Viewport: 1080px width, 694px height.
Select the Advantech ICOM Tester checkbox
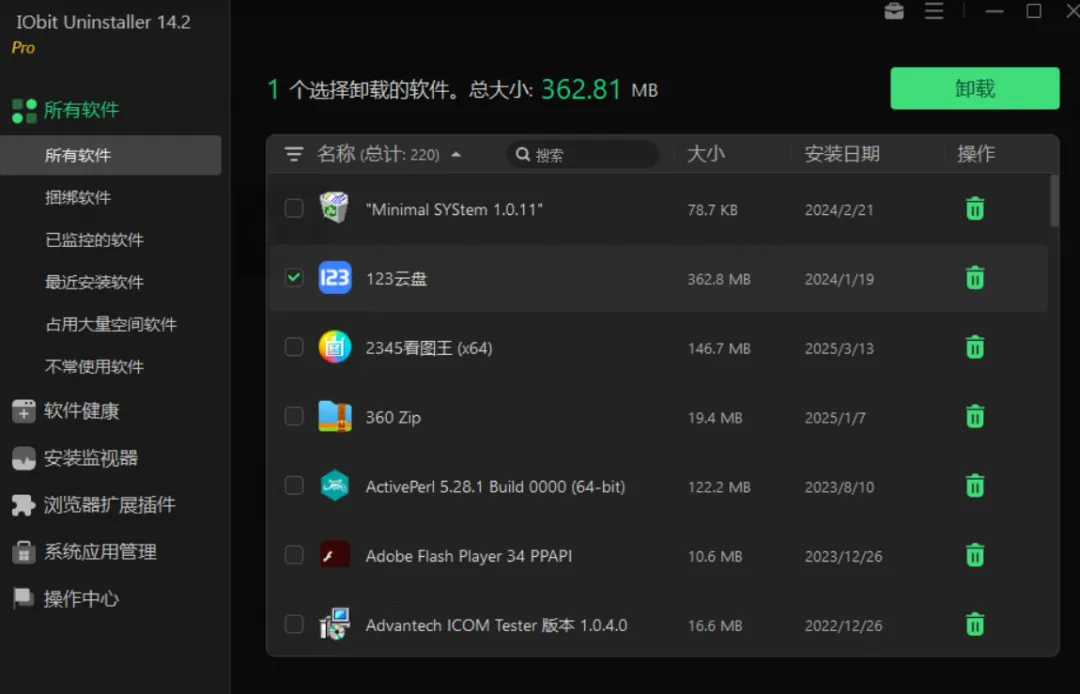pos(294,624)
